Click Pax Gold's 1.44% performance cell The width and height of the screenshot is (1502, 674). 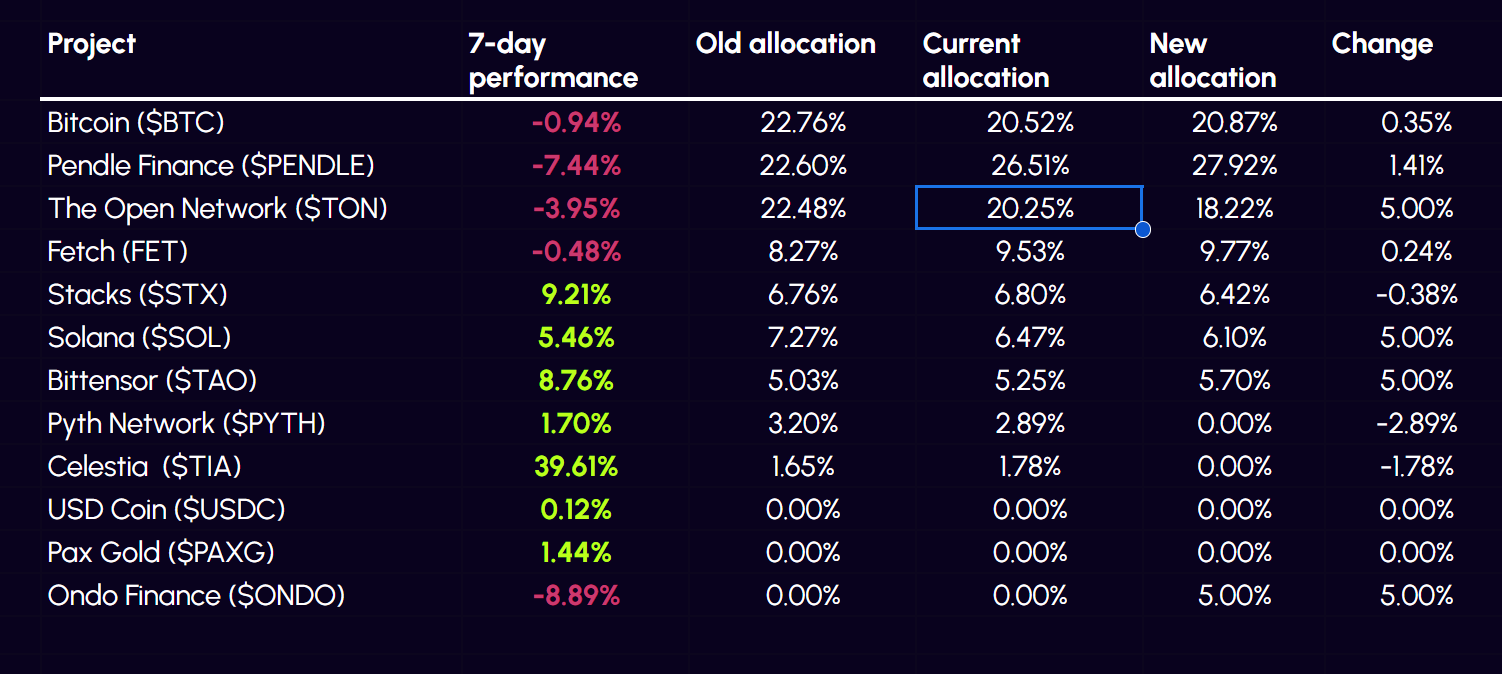(575, 552)
